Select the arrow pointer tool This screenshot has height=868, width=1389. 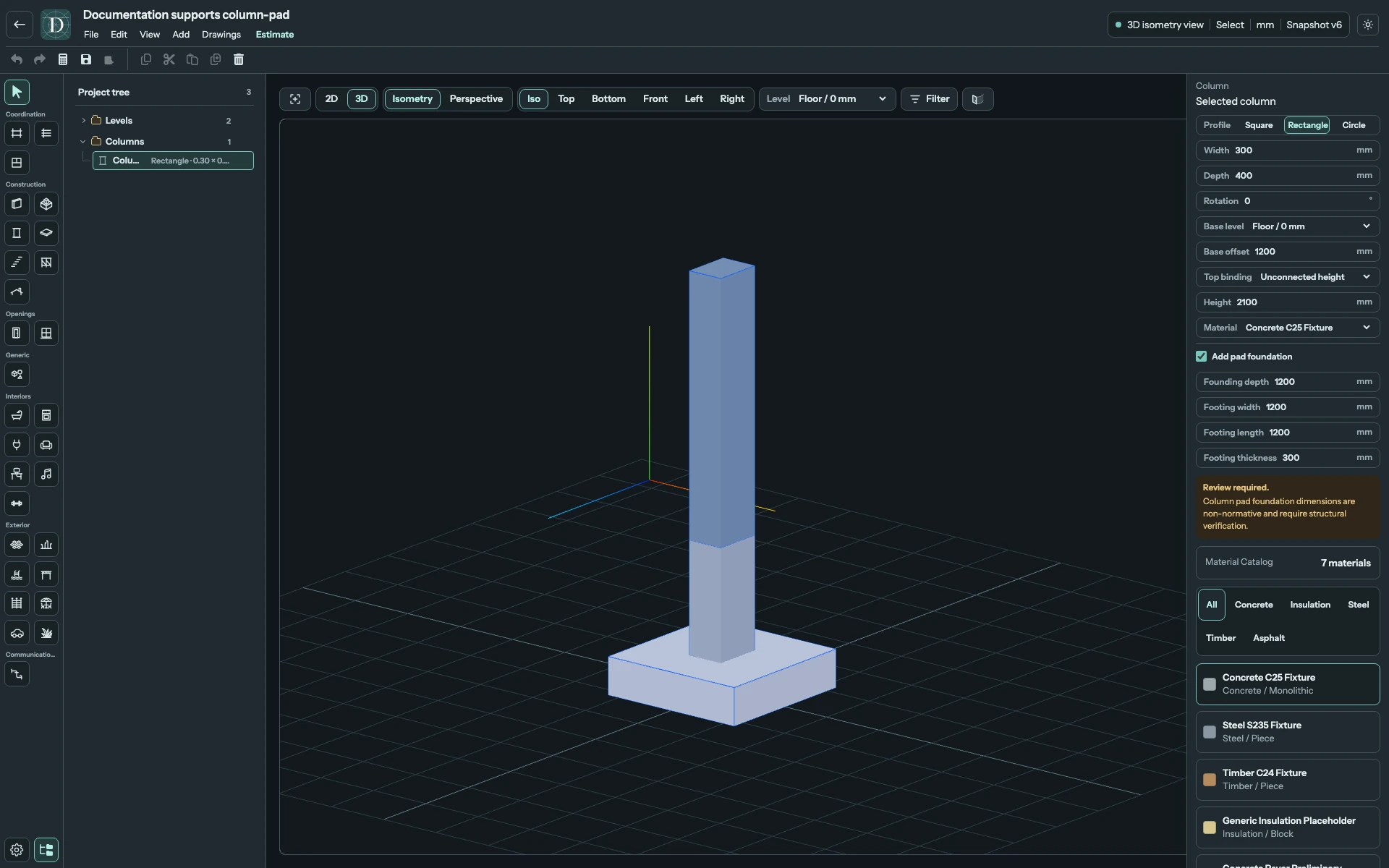17,92
